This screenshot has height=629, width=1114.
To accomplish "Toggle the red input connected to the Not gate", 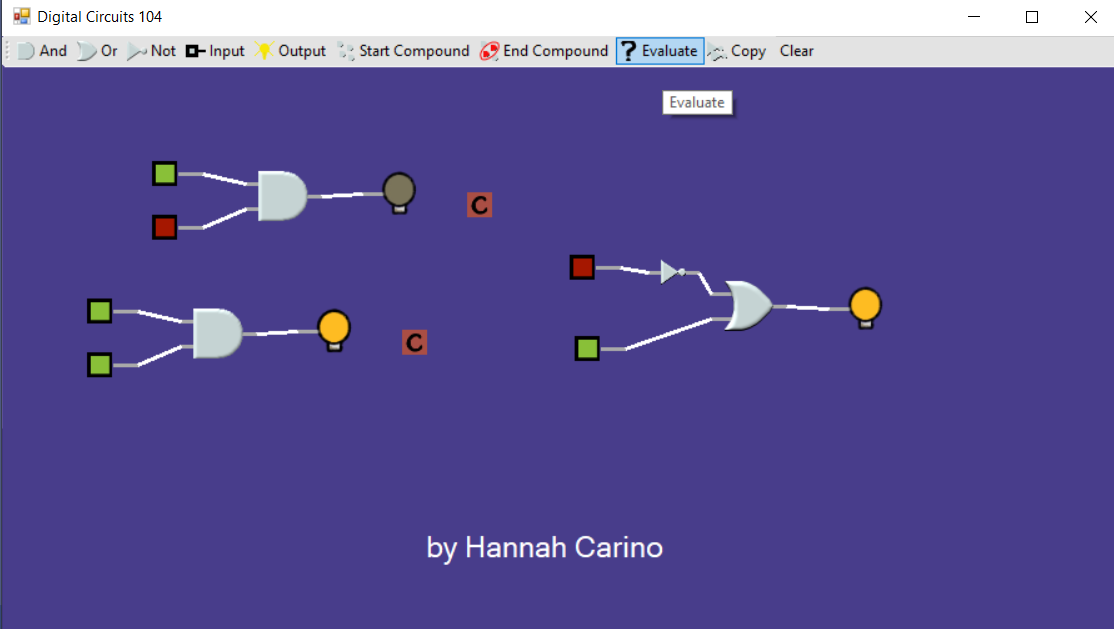I will 583,267.
